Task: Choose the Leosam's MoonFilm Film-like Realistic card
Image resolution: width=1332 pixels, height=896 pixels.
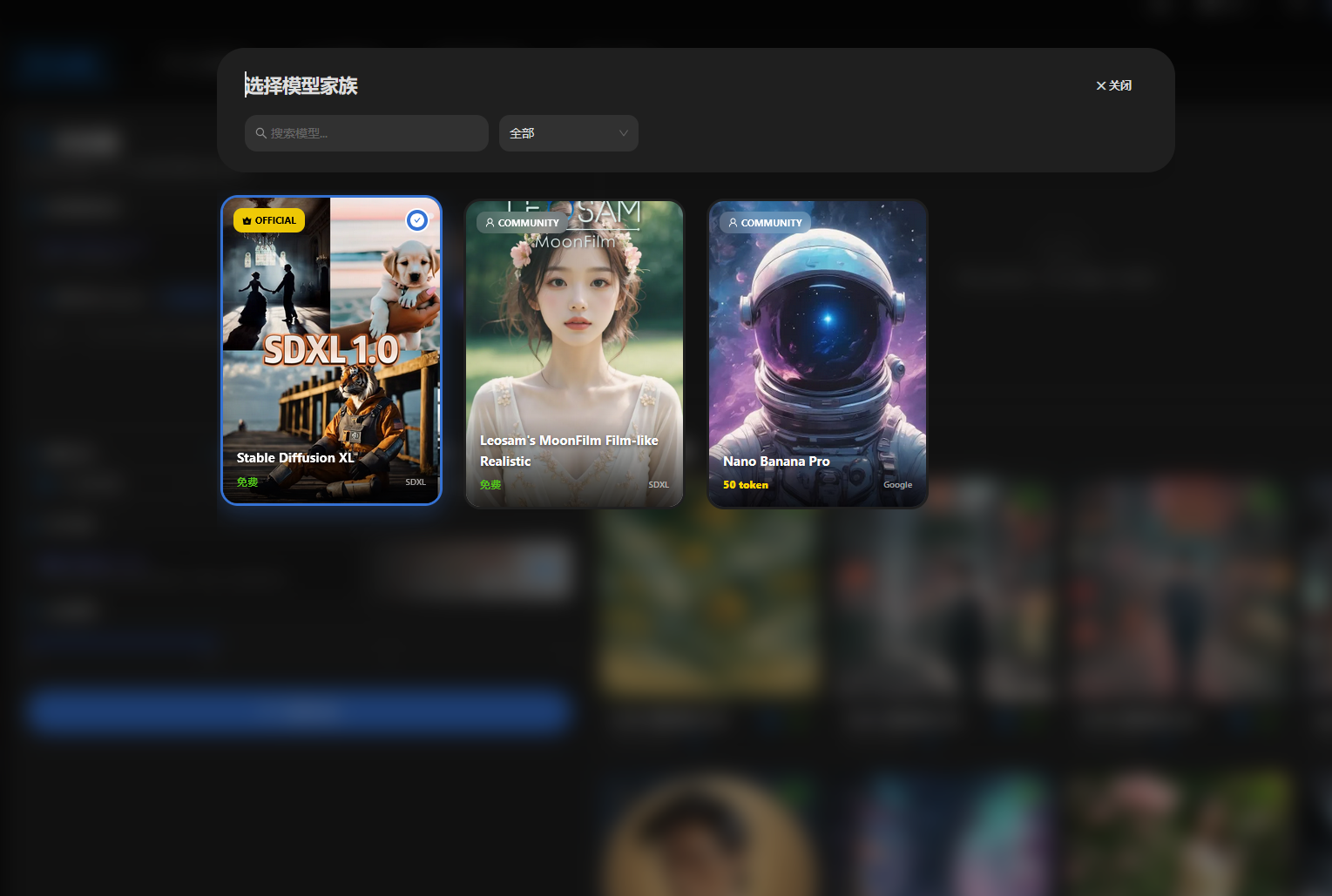Action: pos(574,354)
